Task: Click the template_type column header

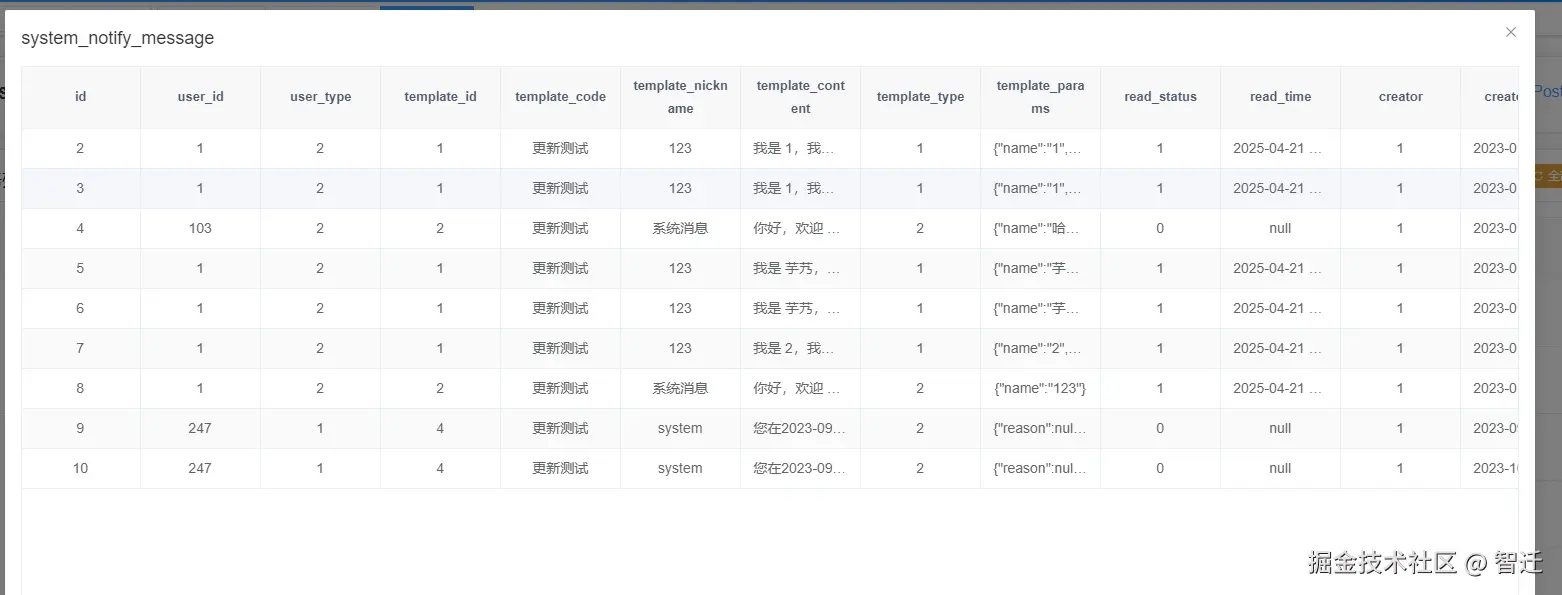Action: (x=920, y=97)
